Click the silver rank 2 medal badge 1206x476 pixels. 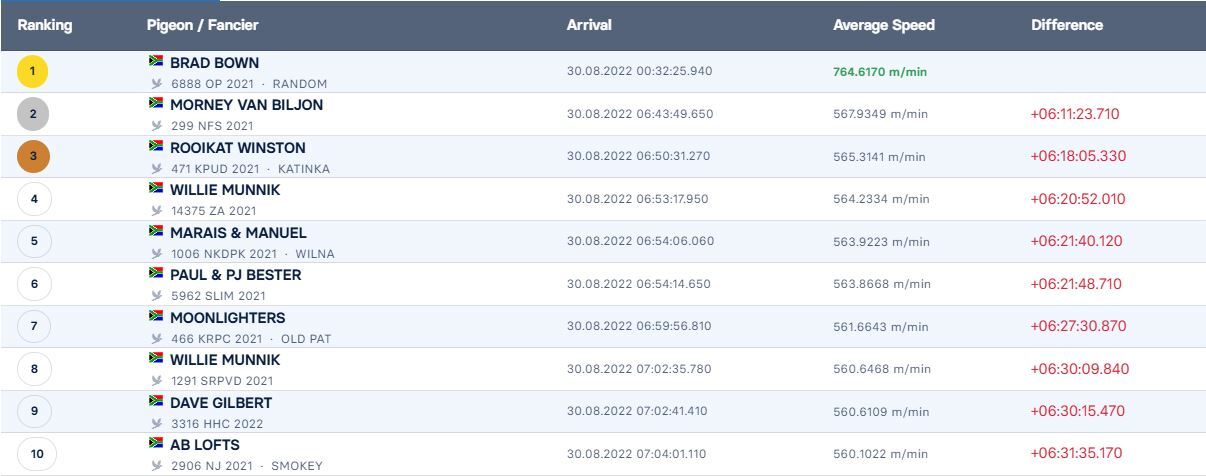point(33,114)
